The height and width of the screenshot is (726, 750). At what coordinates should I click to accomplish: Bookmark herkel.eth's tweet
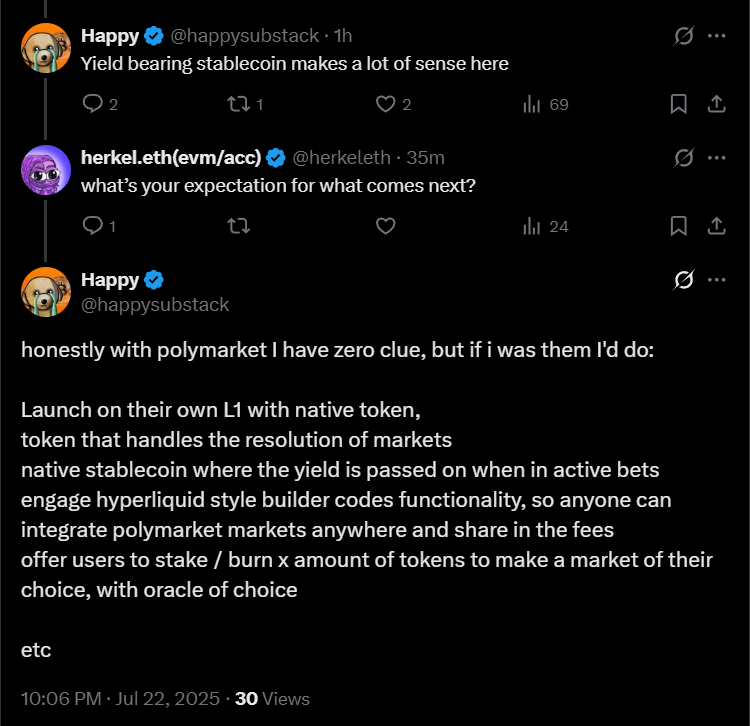678,226
